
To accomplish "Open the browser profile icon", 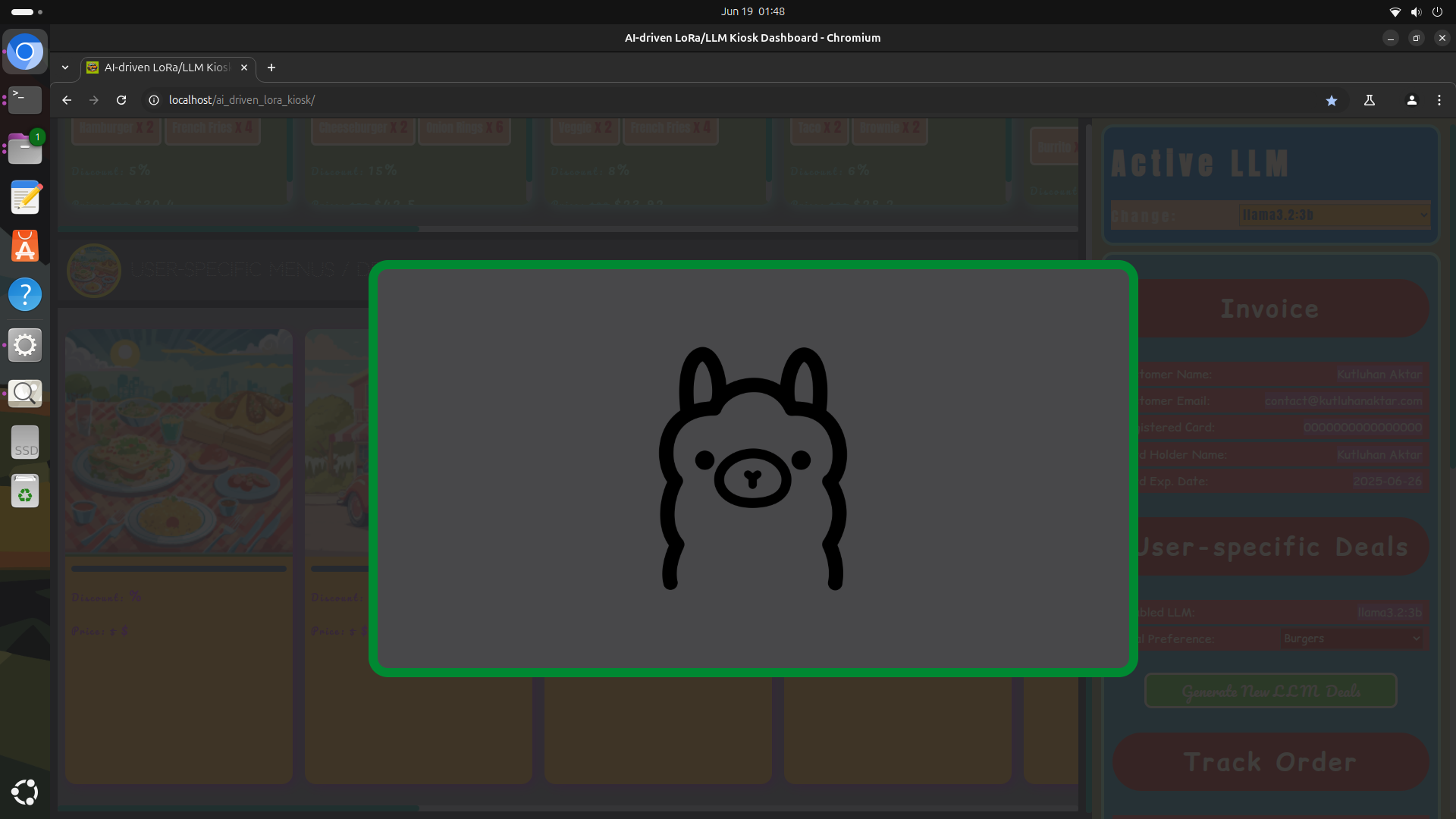I will 1411,100.
